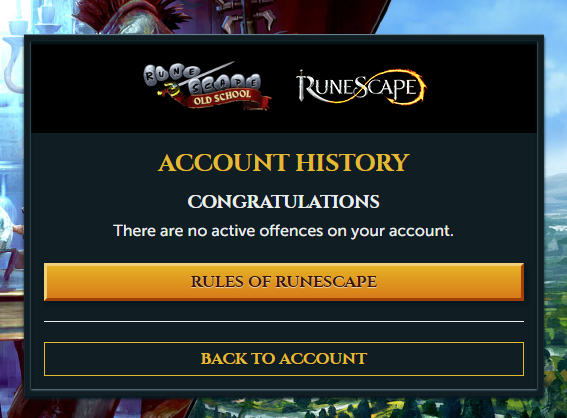Open the RuneScape flaming ring logo
This screenshot has width=567, height=418.
tap(361, 87)
